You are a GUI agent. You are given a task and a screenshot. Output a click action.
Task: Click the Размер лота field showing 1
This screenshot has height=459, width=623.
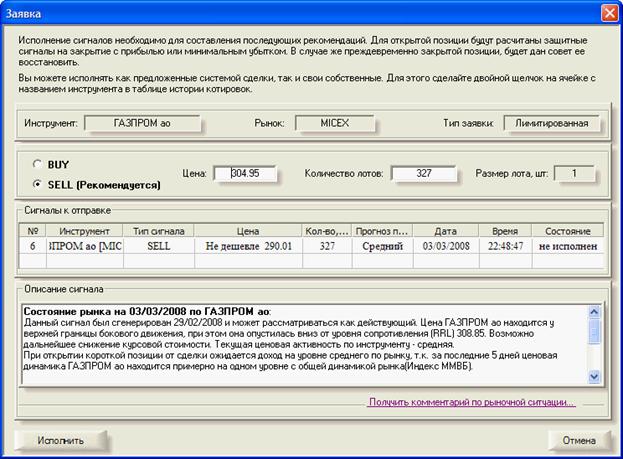574,173
